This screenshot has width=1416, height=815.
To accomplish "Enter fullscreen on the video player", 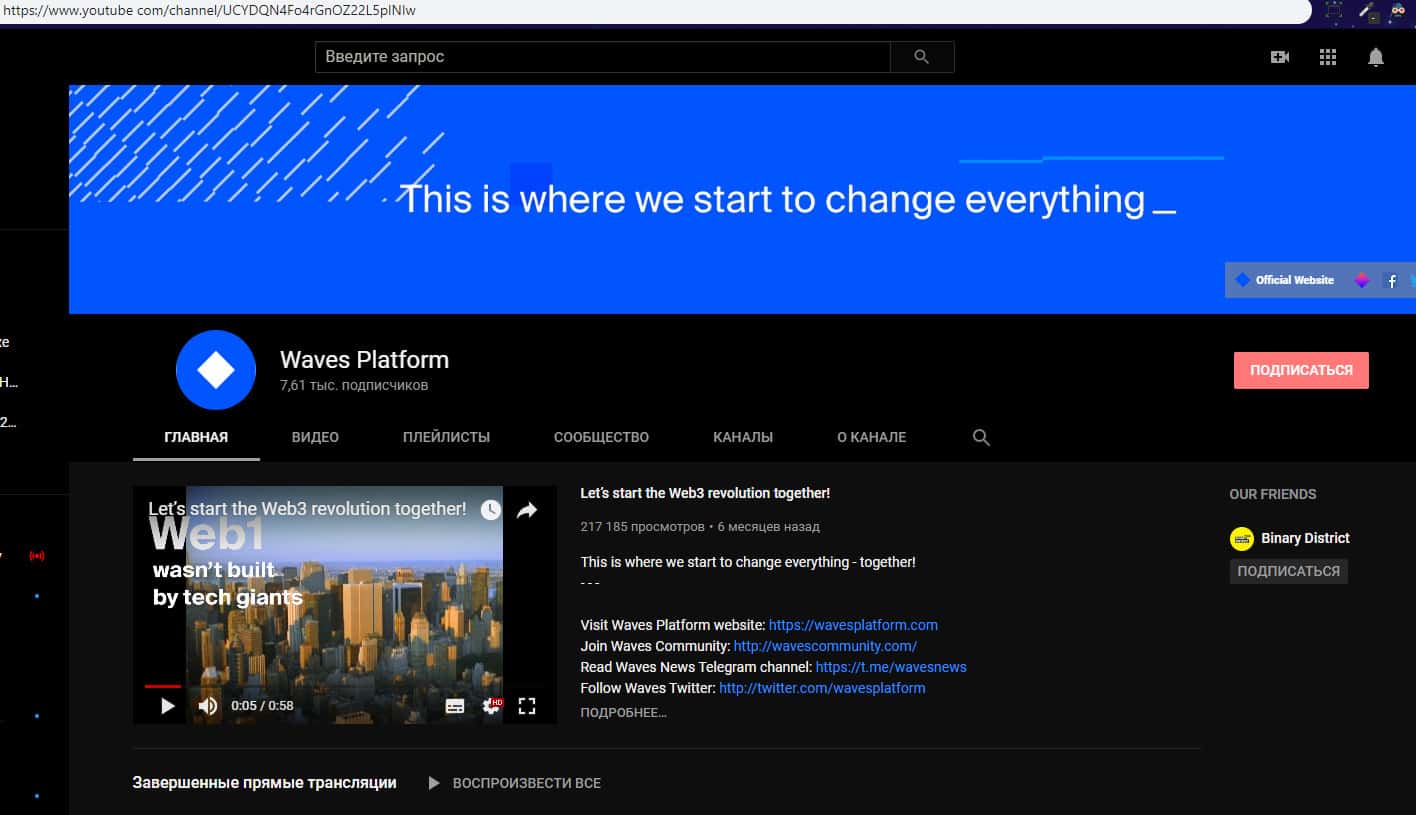I will (527, 706).
